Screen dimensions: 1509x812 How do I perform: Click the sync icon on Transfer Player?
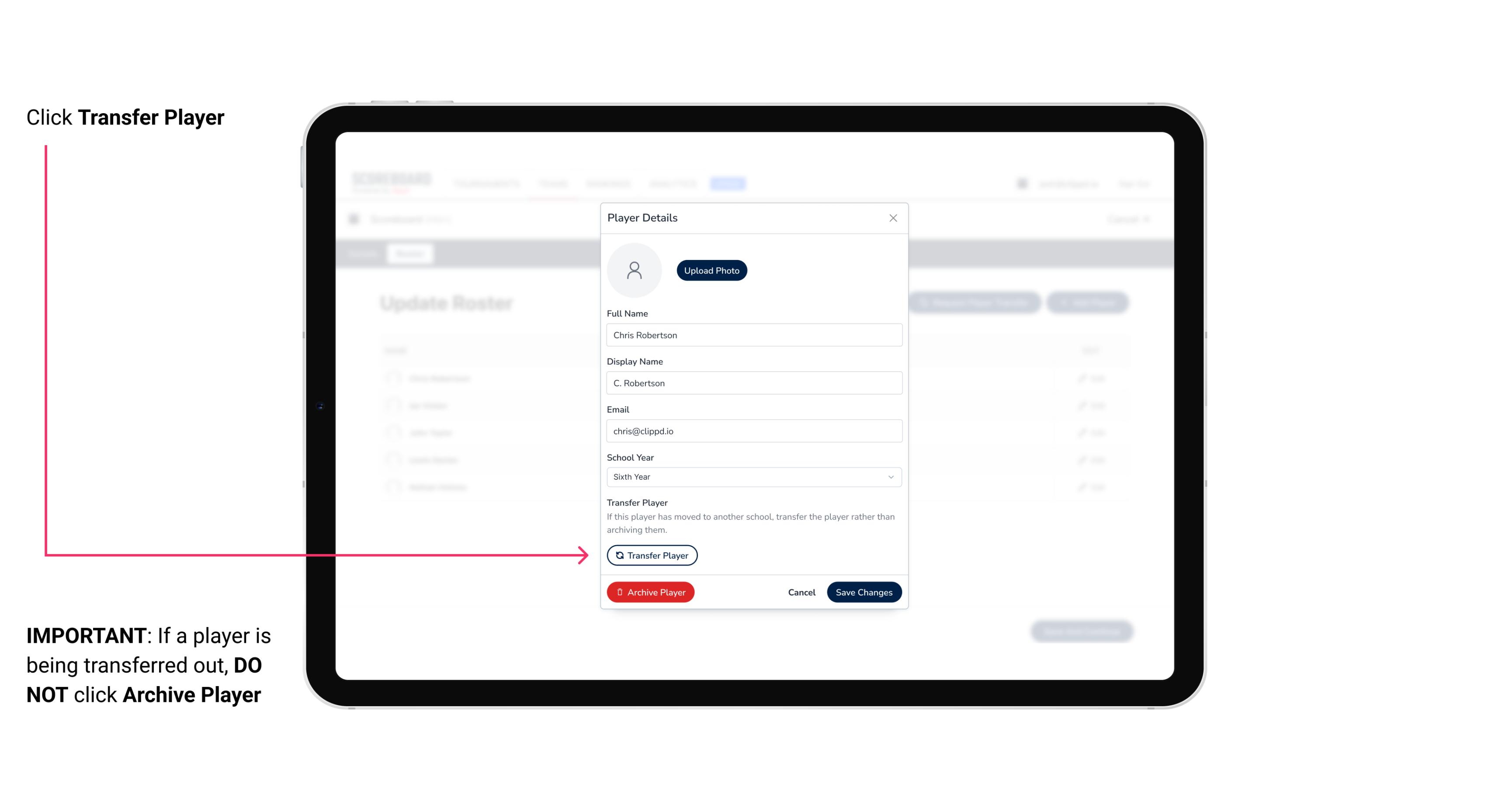(618, 555)
